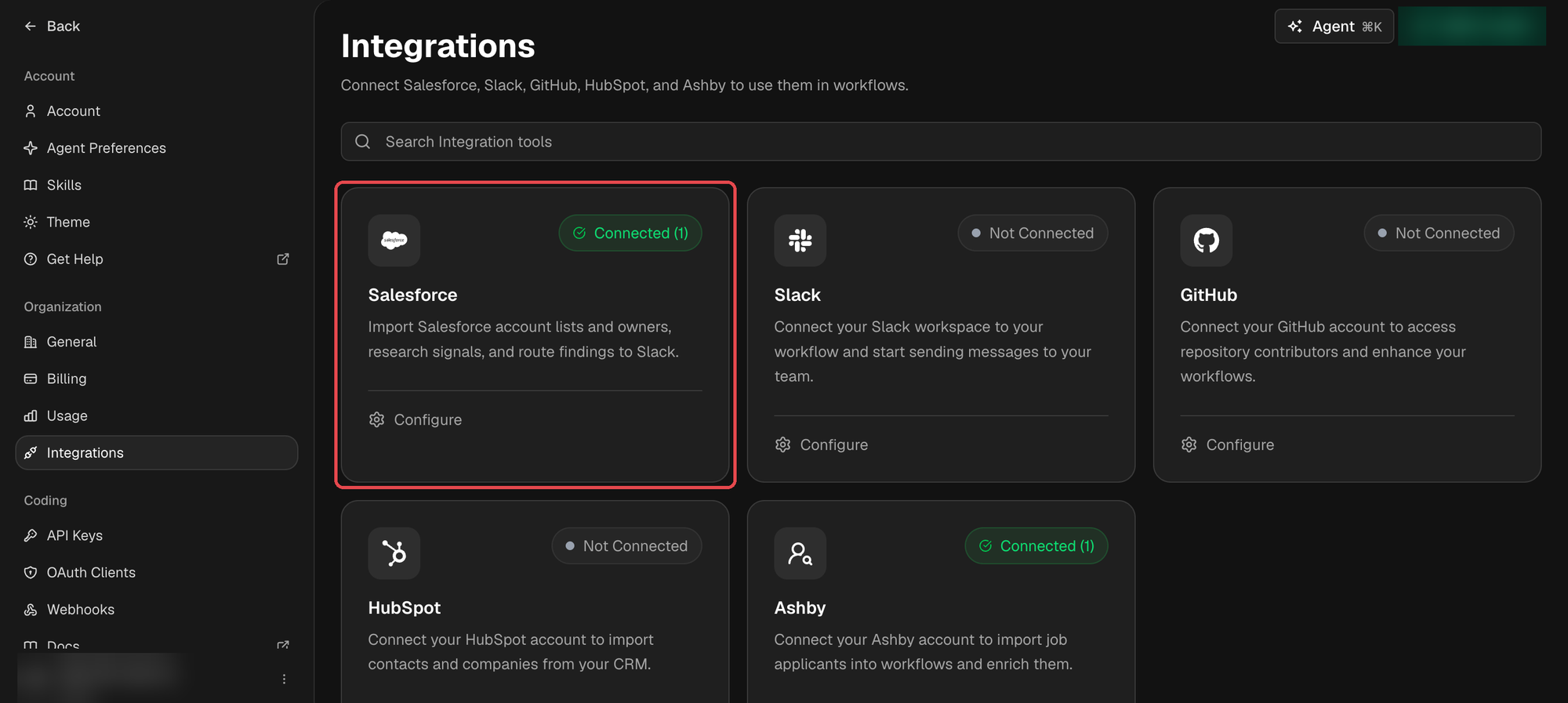Screen dimensions: 1568x703
Task: Click the HubSpot logo icon
Action: [x=394, y=553]
